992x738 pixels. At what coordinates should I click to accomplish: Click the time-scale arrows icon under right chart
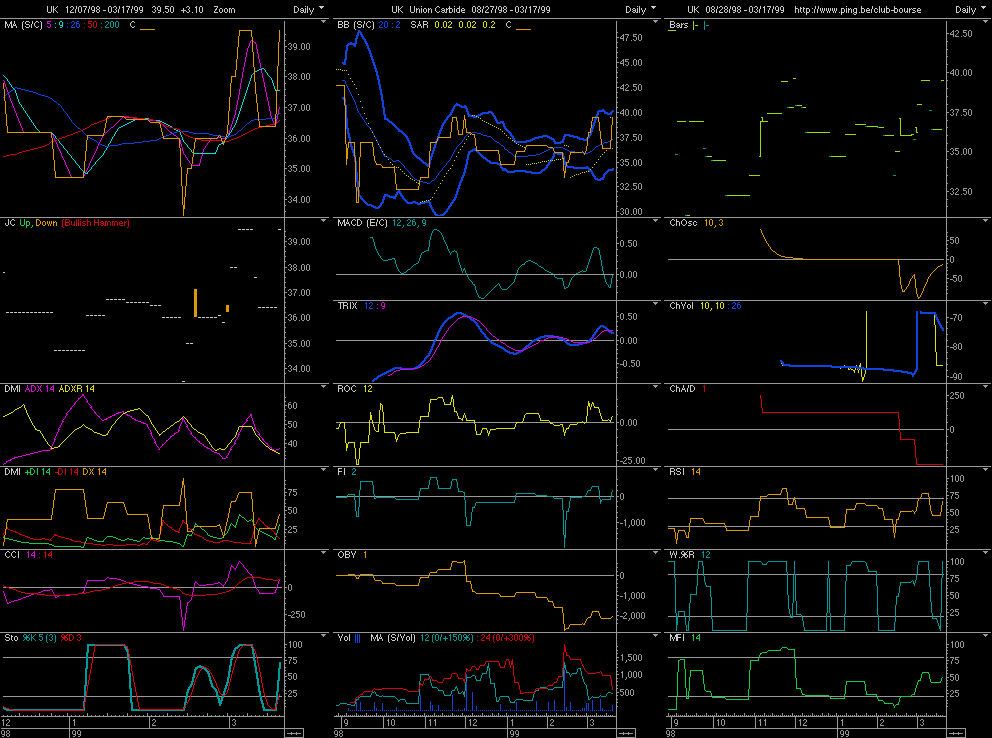956,733
